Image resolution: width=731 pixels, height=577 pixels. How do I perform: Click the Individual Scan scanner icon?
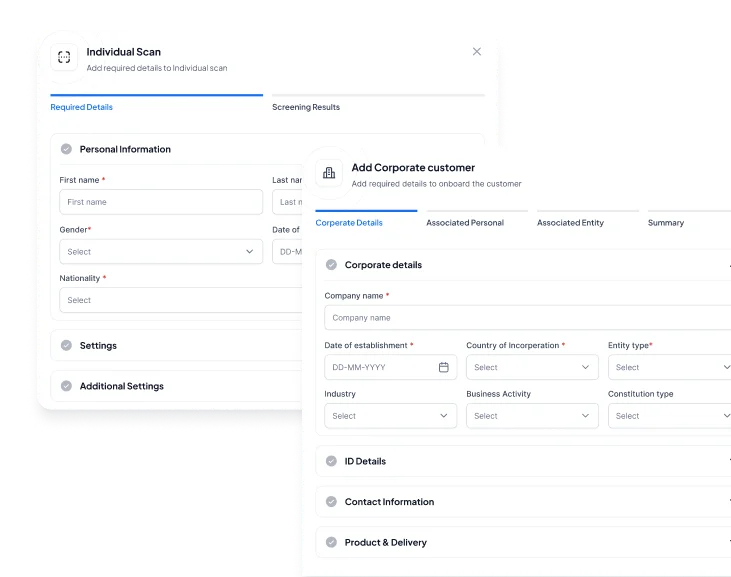click(x=64, y=57)
